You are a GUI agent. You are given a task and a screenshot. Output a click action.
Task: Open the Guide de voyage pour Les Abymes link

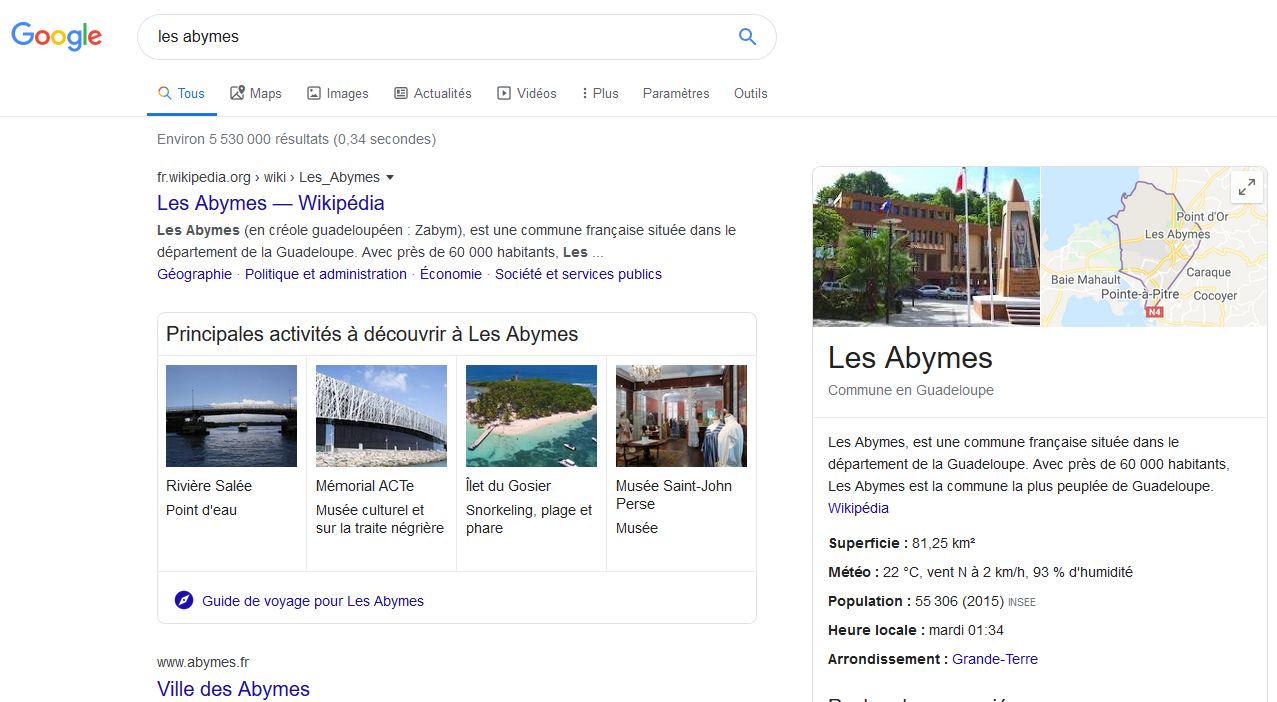[x=312, y=601]
